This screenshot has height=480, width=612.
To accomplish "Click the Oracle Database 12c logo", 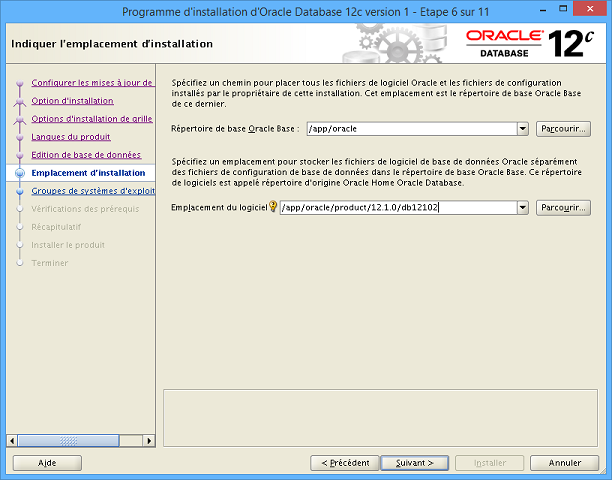I will tap(530, 44).
